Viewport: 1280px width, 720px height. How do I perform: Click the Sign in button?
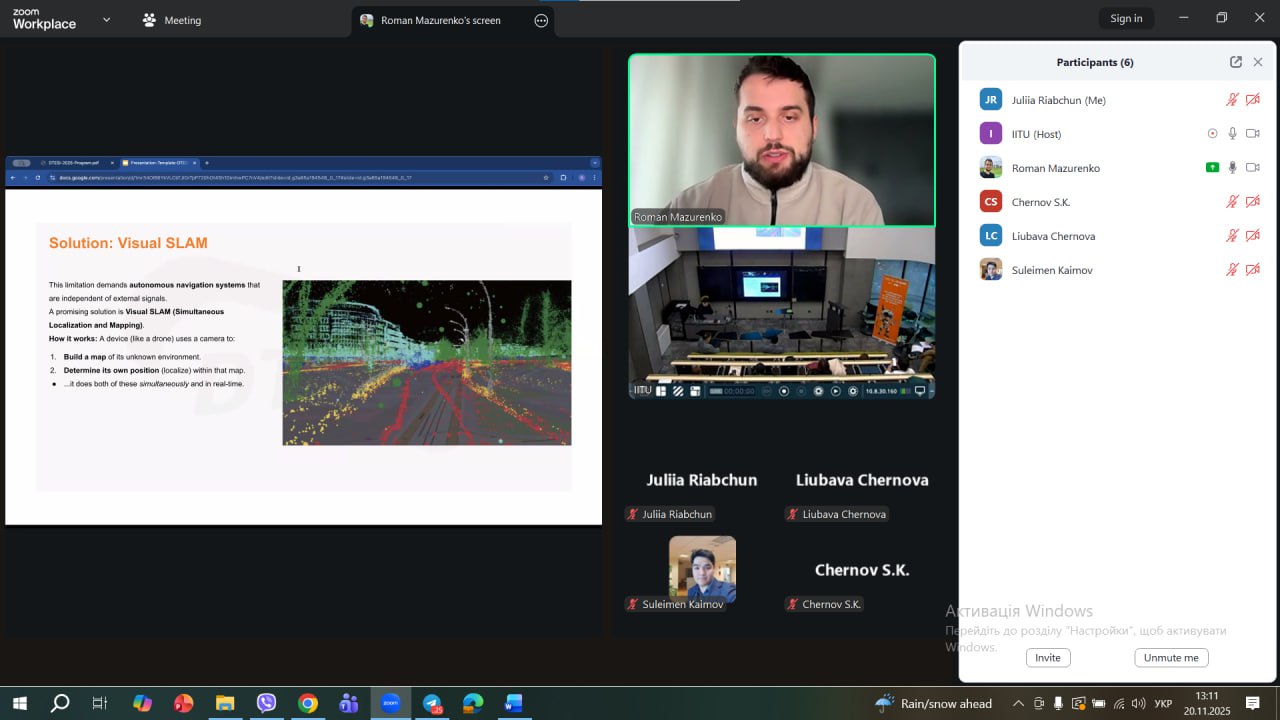coord(1126,18)
